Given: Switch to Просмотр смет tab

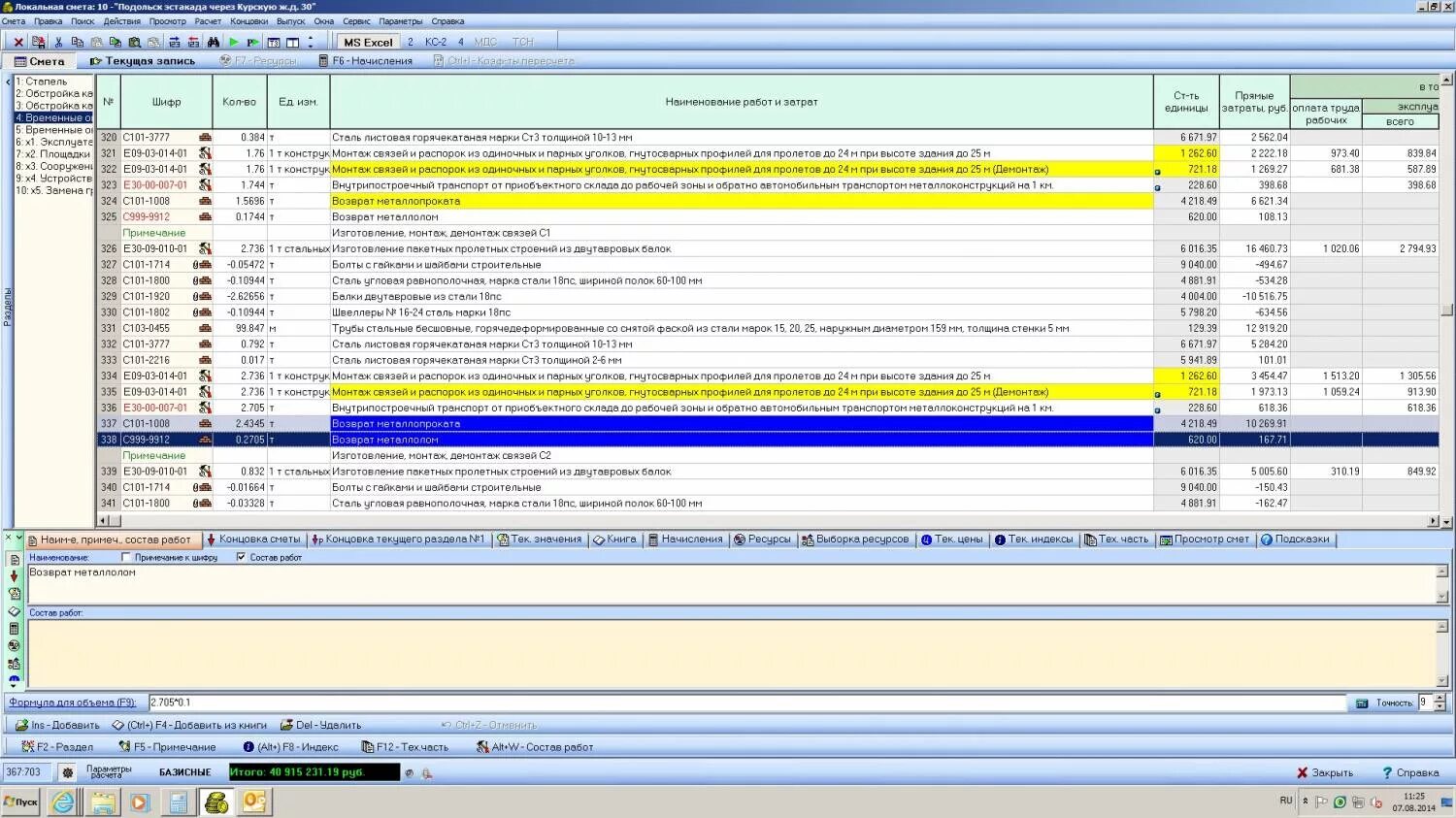Looking at the screenshot, I should [1205, 540].
